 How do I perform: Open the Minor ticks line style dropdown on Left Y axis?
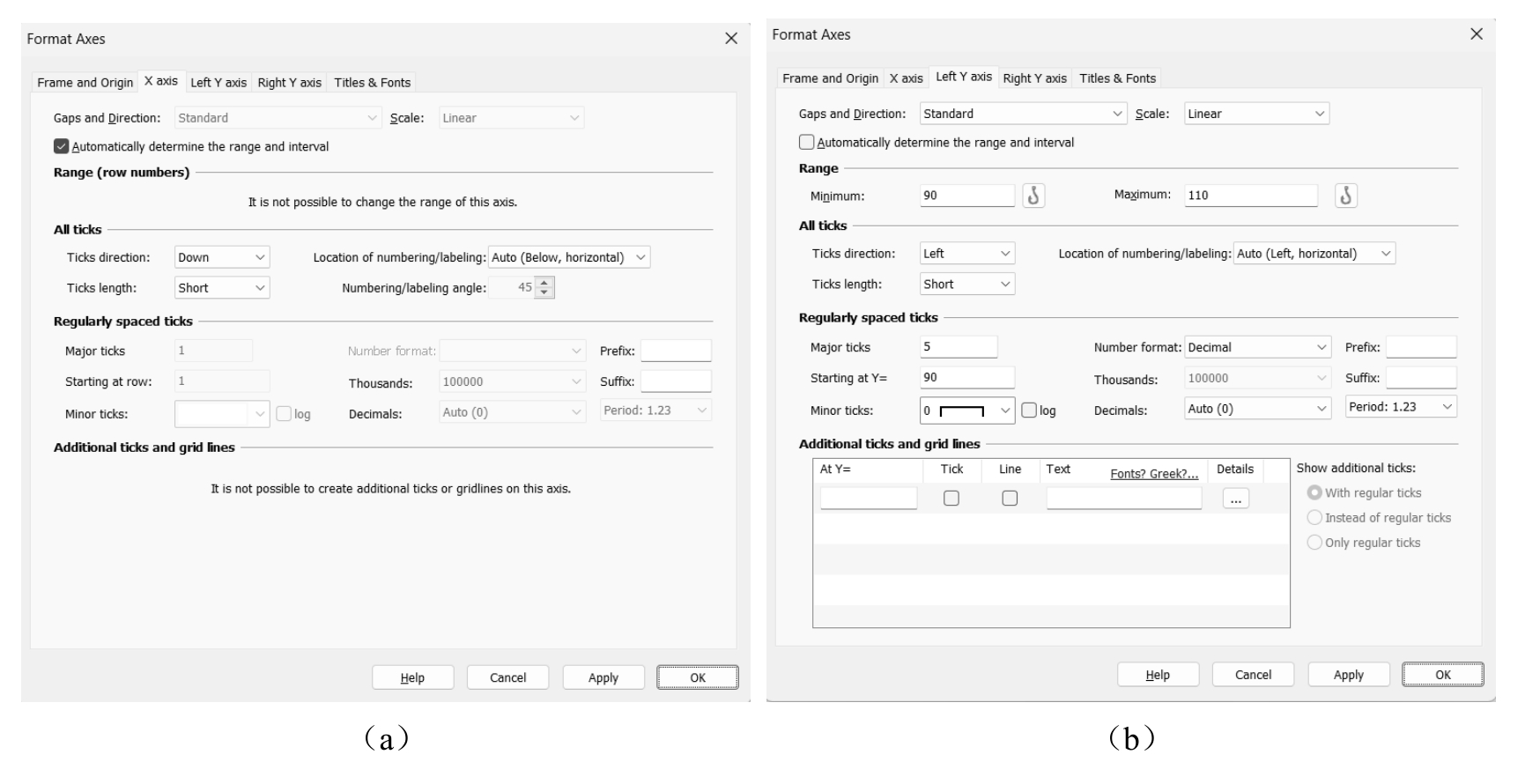coord(1005,410)
